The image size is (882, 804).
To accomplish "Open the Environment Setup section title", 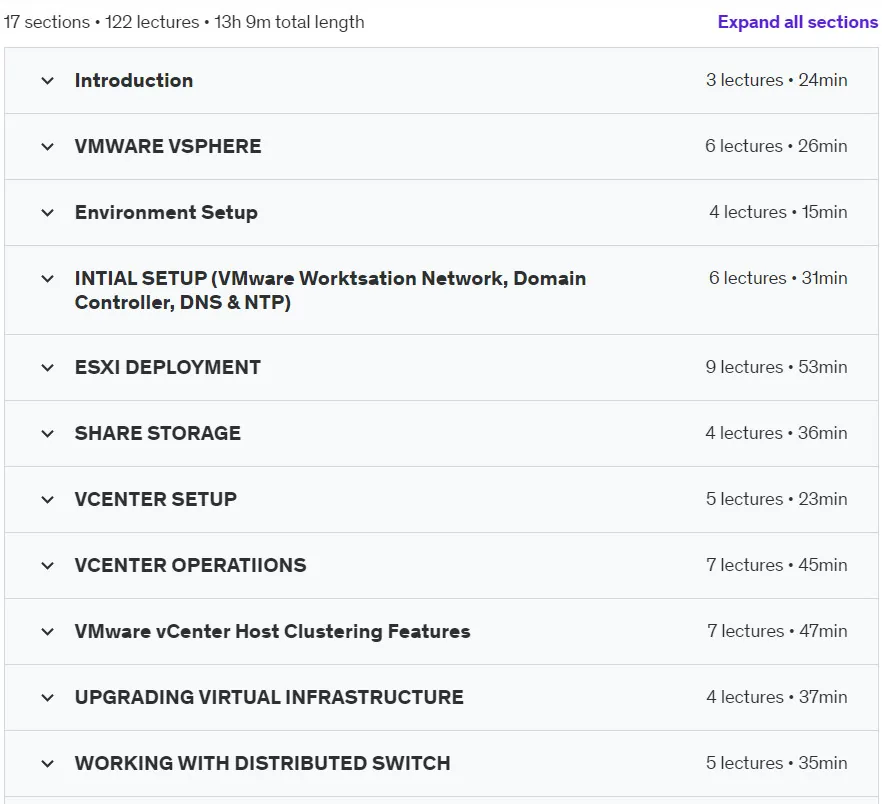I will (x=166, y=213).
